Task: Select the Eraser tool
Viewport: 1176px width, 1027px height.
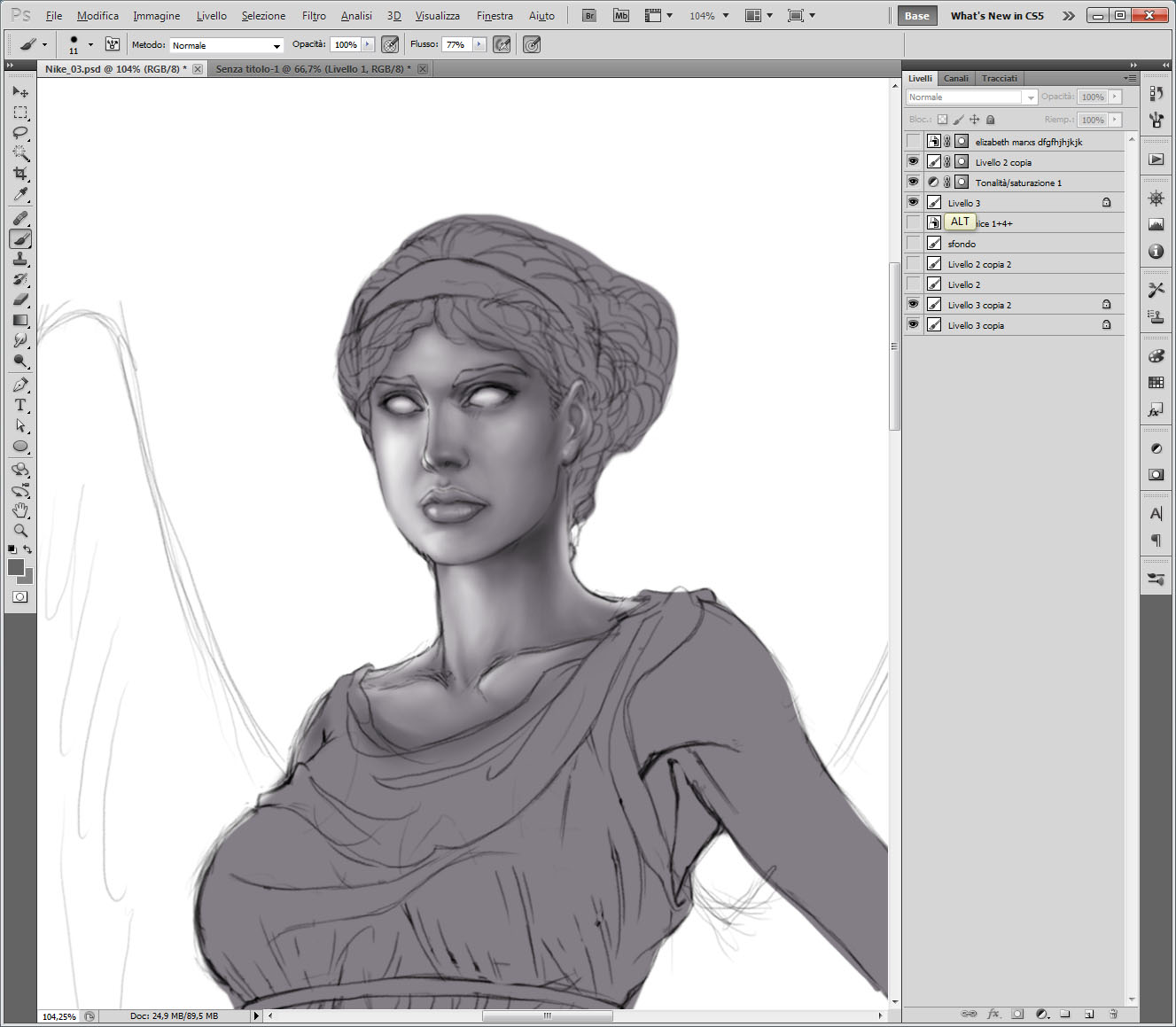Action: [20, 300]
